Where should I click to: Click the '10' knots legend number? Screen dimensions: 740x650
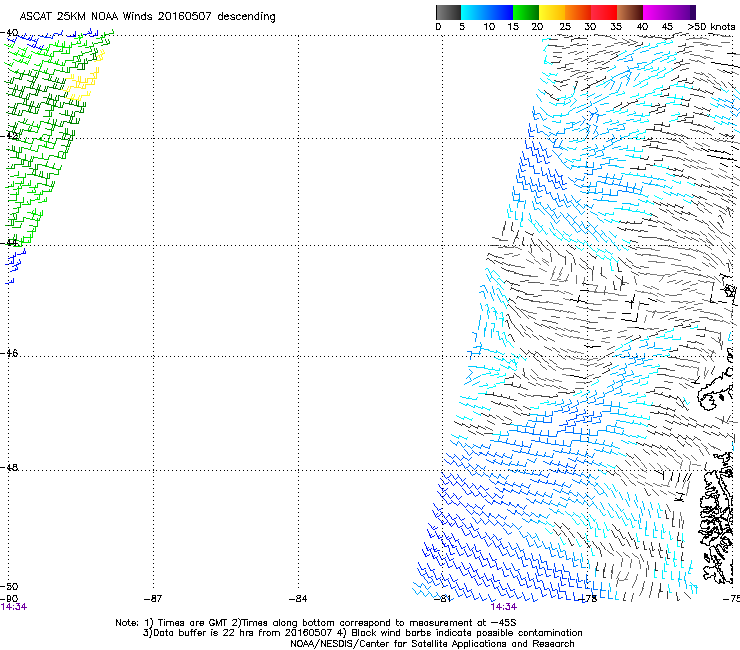click(489, 27)
